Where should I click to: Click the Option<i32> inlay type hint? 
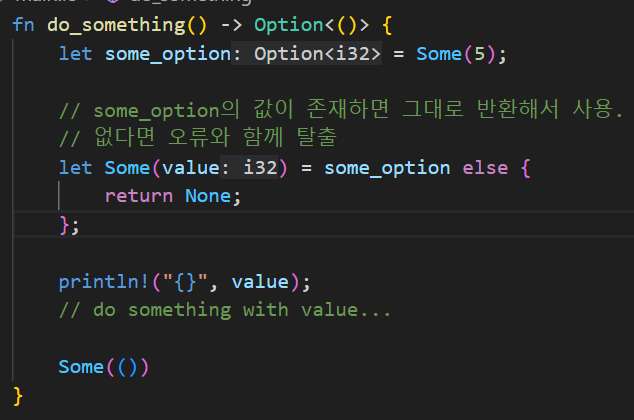click(x=317, y=53)
